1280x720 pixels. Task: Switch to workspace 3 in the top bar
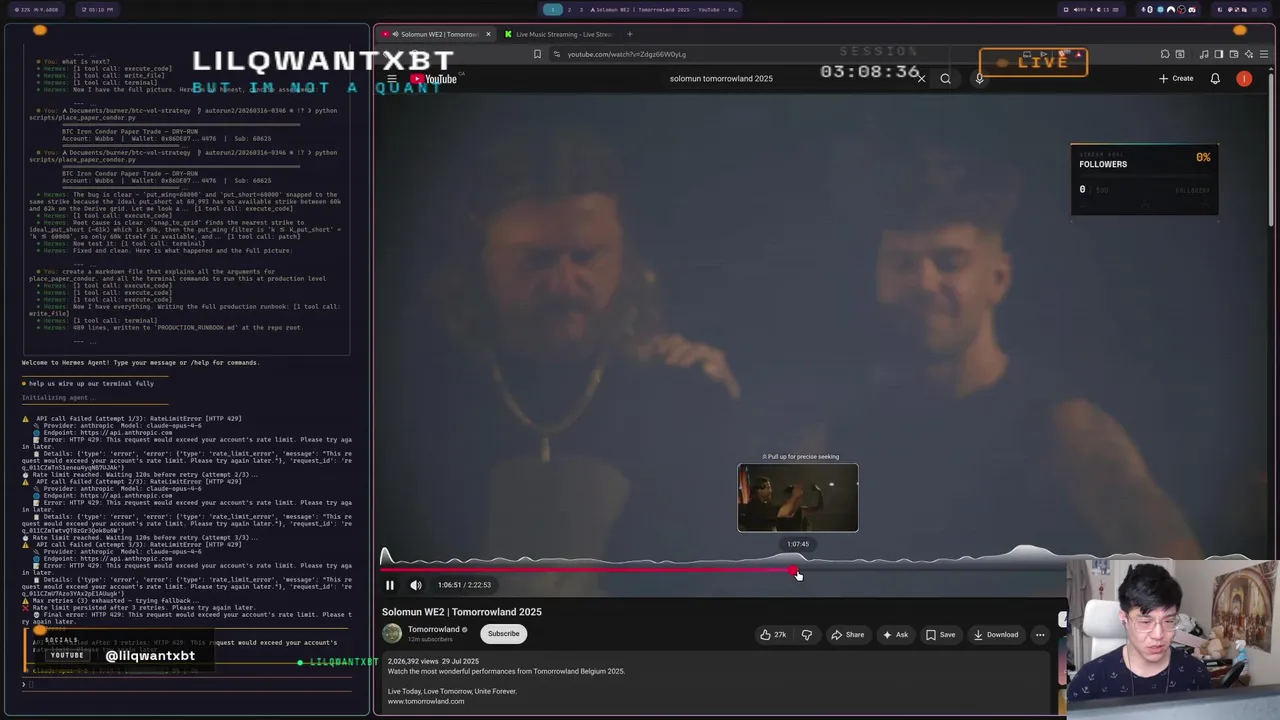click(x=581, y=9)
